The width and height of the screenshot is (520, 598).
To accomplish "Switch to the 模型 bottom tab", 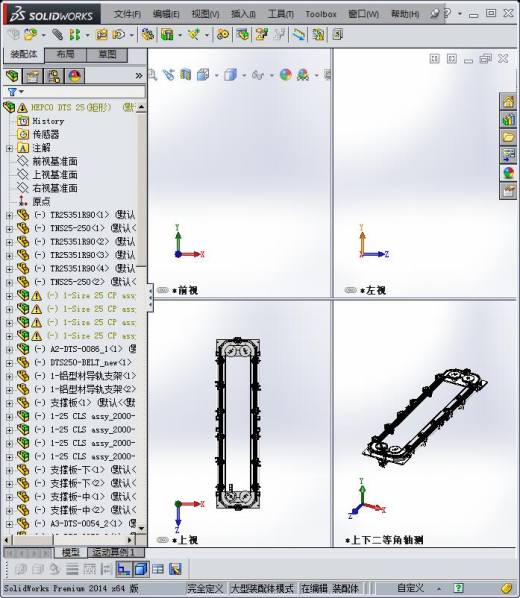I will click(71, 552).
